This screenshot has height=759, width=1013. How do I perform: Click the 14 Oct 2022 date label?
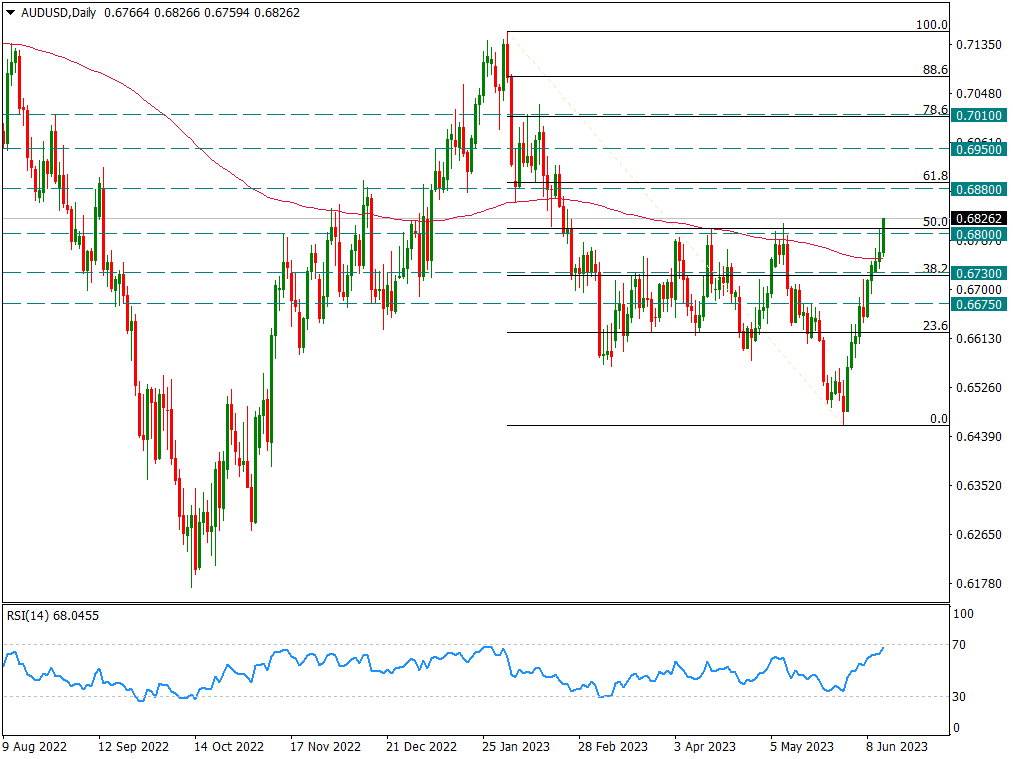(x=229, y=747)
